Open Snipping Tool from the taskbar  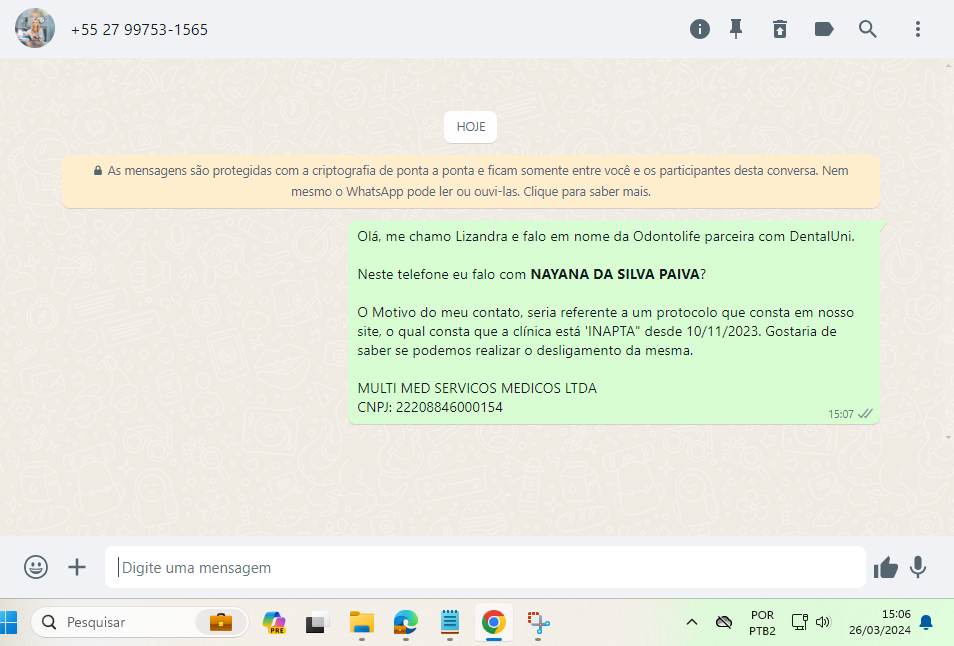pos(538,622)
